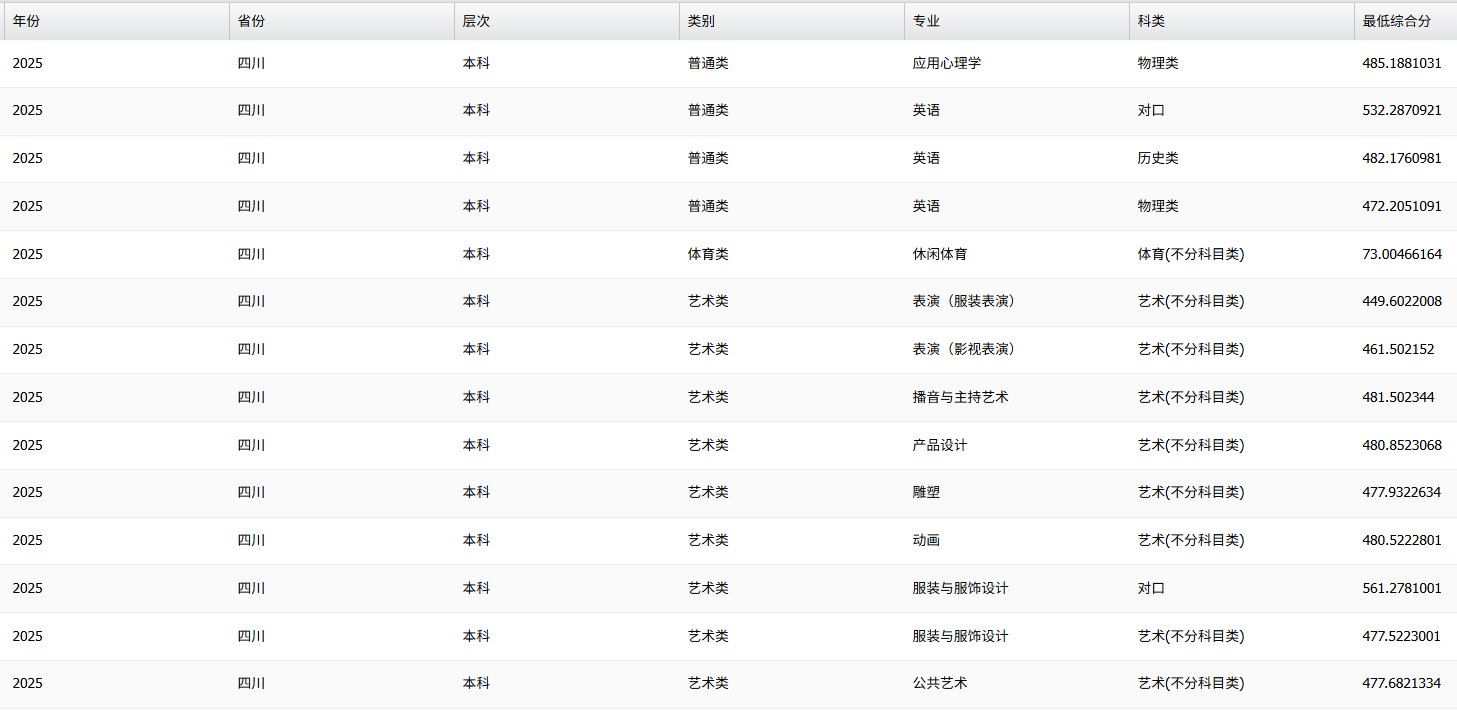This screenshot has height=717, width=1457.
Task: Click the 类别 column header
Action: (791, 21)
